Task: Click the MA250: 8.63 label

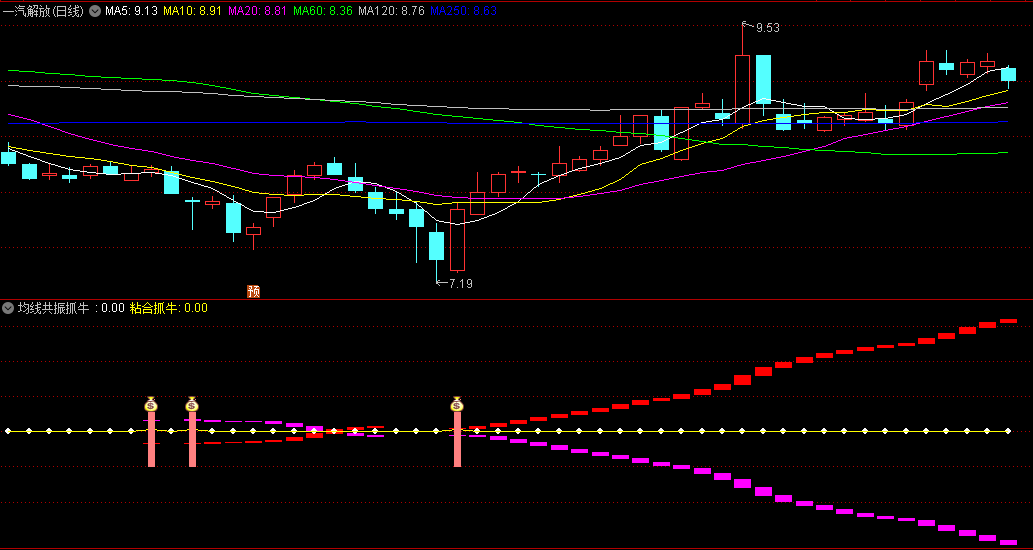Action: click(x=463, y=11)
